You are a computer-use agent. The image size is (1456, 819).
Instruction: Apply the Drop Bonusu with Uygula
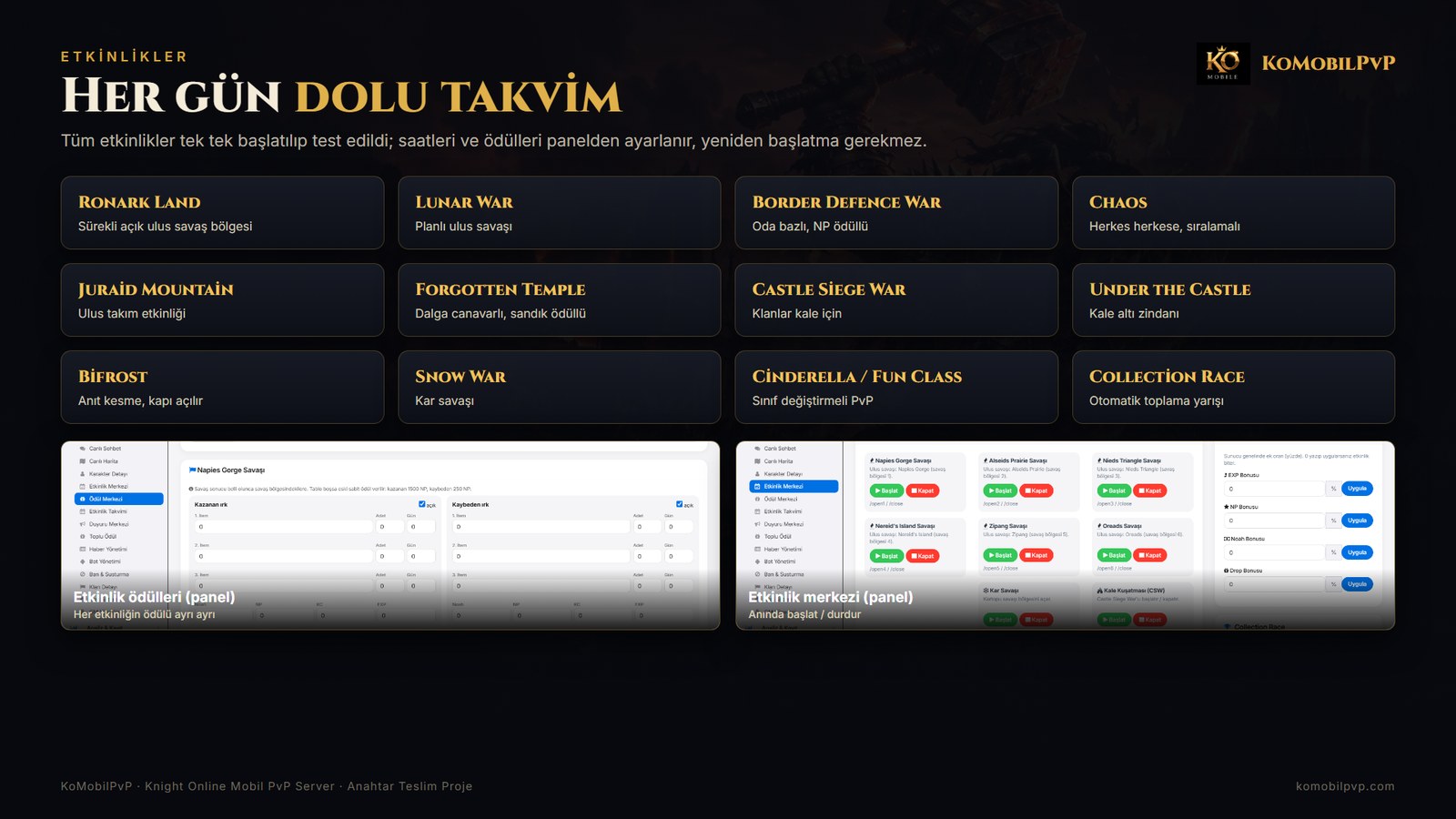(x=1357, y=584)
